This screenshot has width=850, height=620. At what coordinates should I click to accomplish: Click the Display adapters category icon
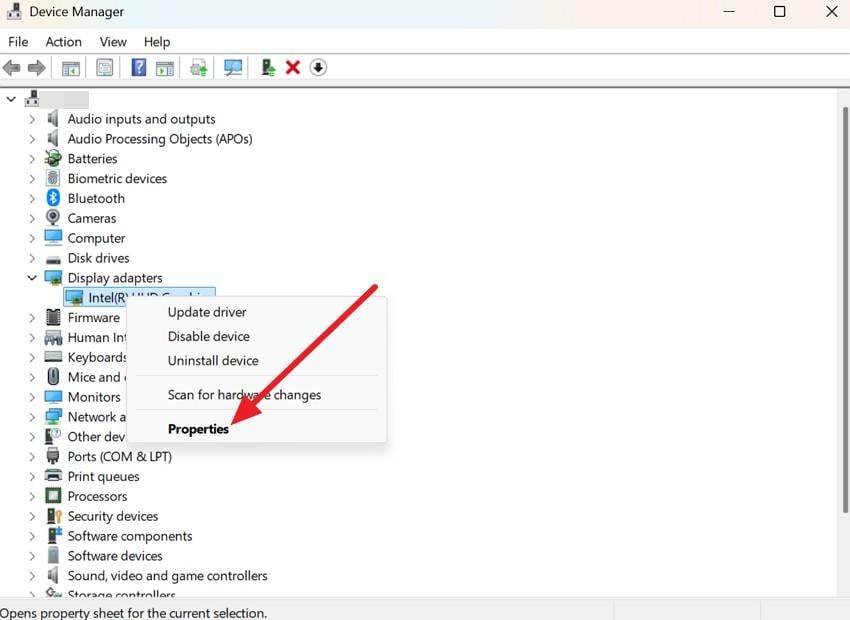[x=53, y=277]
